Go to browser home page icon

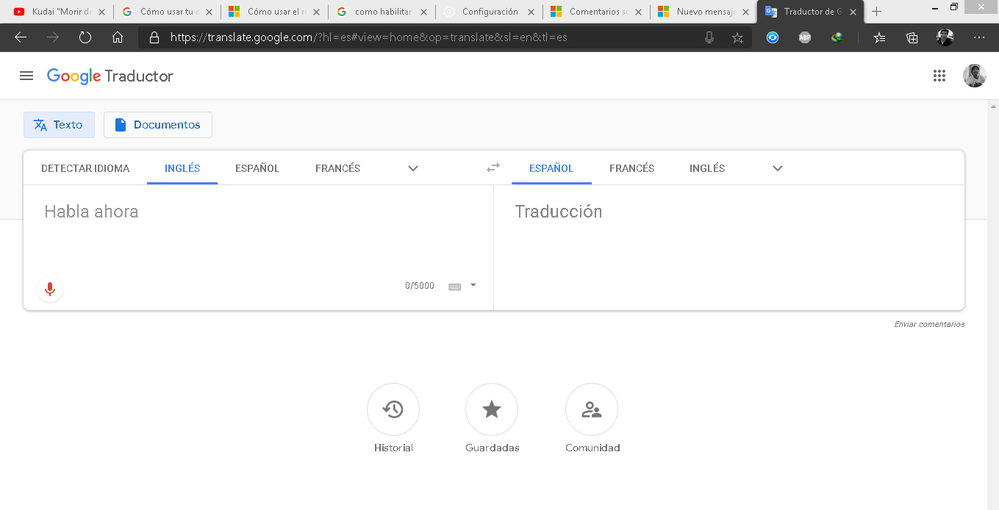pyautogui.click(x=117, y=38)
